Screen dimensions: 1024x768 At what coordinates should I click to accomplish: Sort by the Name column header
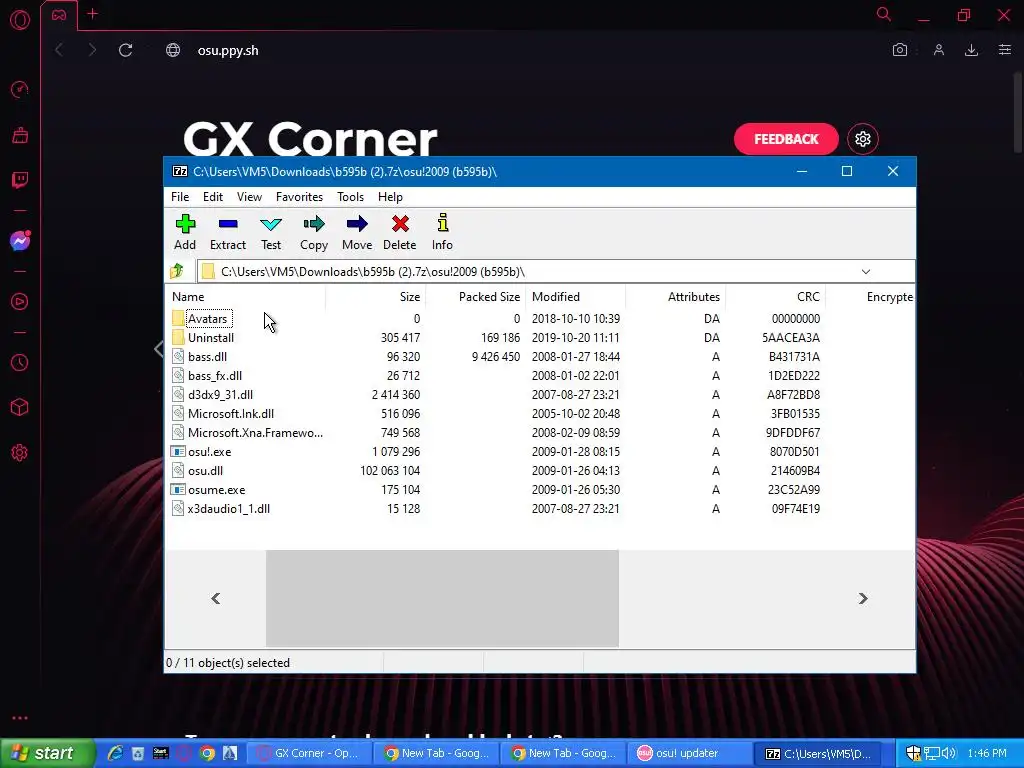coord(247,296)
